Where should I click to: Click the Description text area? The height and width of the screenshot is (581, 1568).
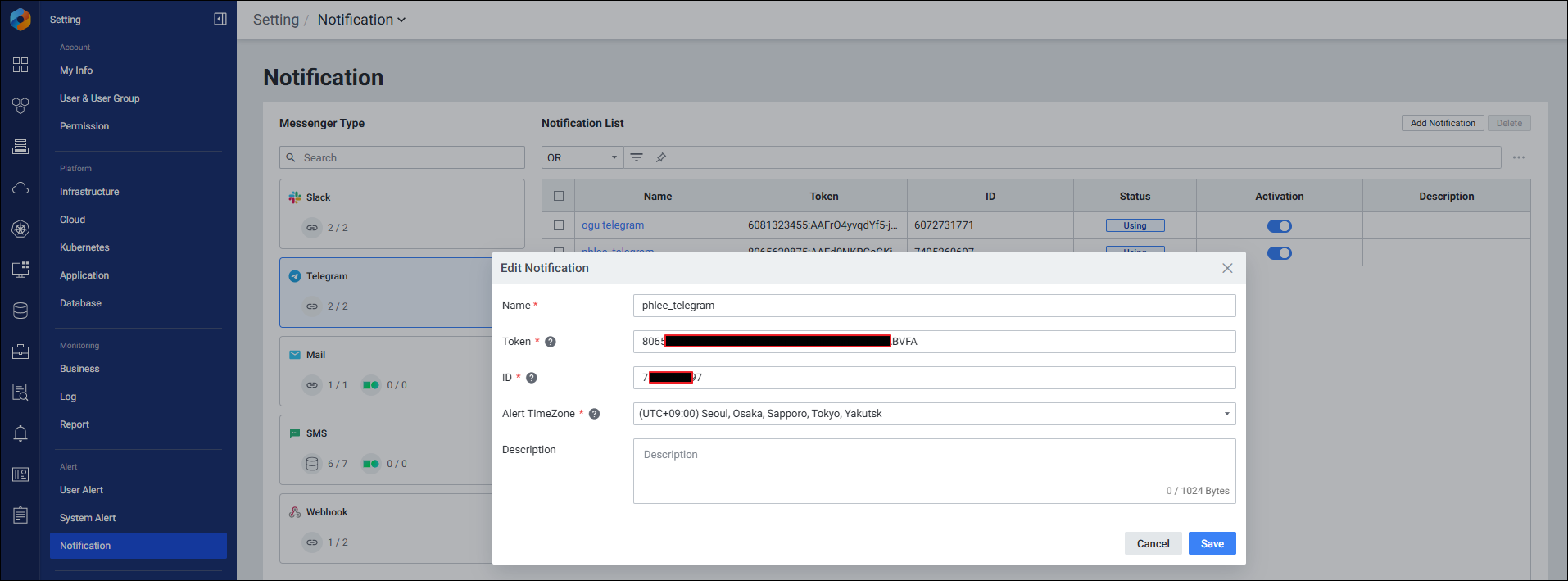click(x=934, y=470)
